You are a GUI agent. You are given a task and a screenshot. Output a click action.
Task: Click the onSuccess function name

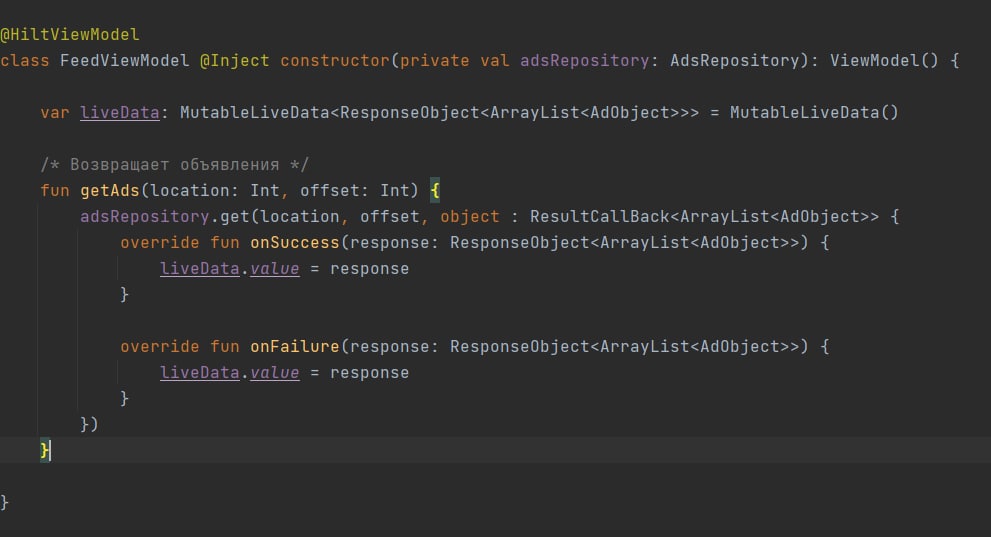295,243
